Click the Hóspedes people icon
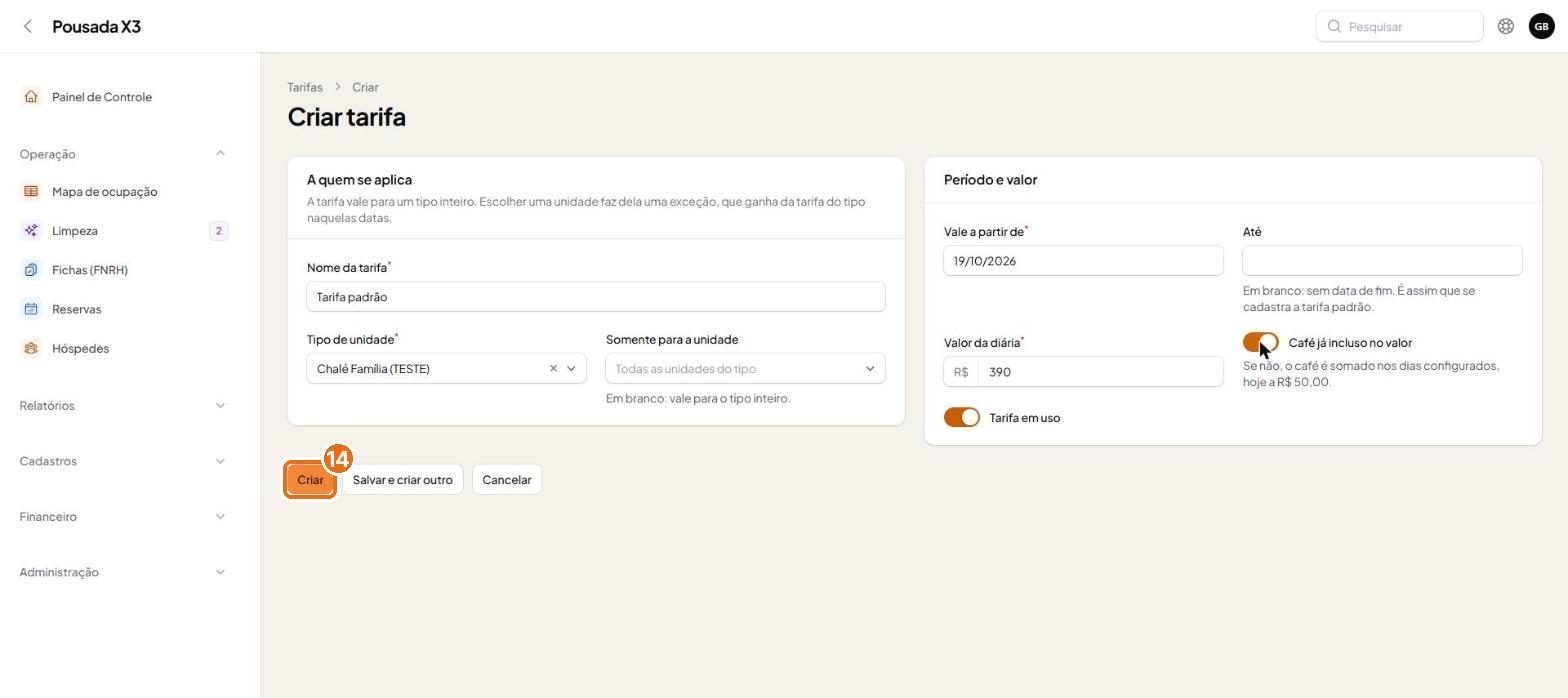This screenshot has height=698, width=1568. [31, 349]
